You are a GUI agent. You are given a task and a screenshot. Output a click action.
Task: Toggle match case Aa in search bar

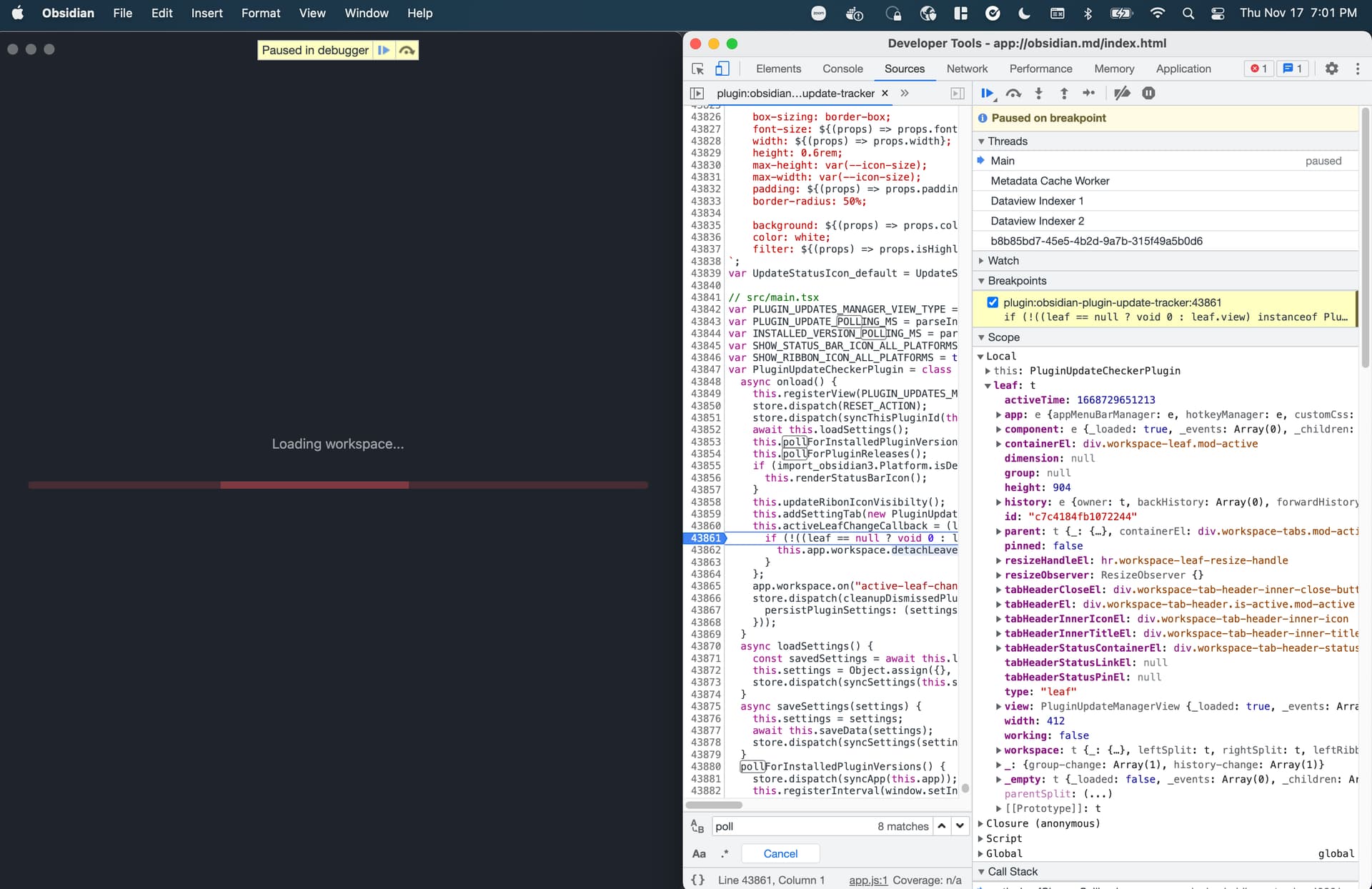click(699, 853)
